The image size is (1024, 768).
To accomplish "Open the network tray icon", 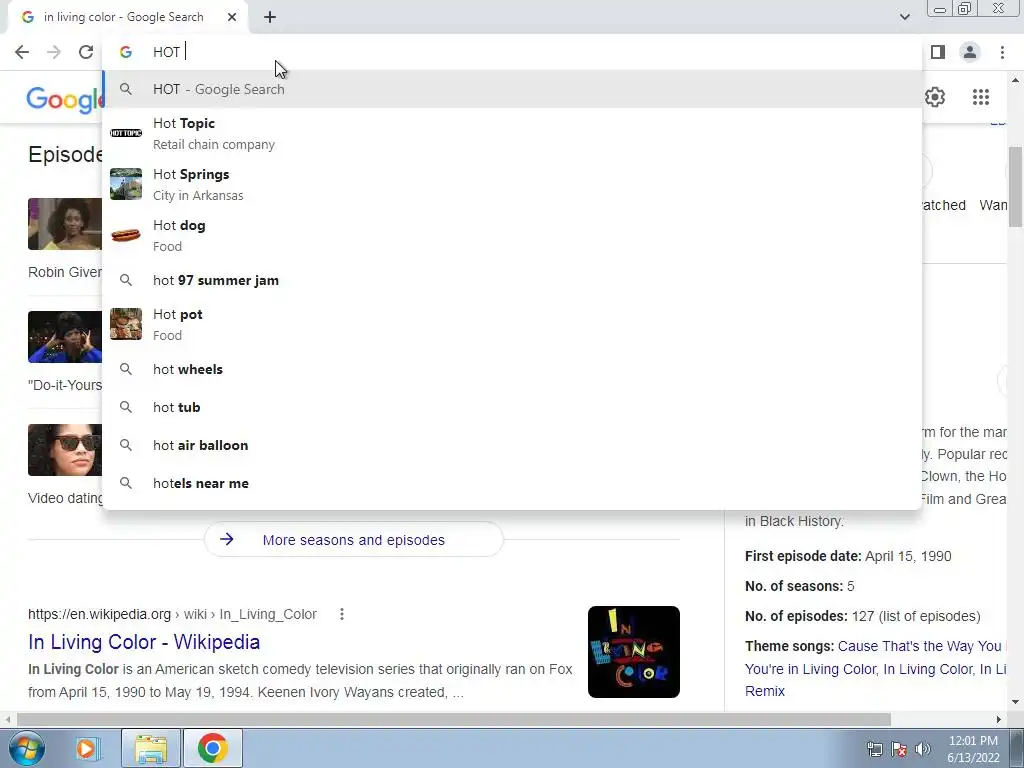I will point(874,749).
